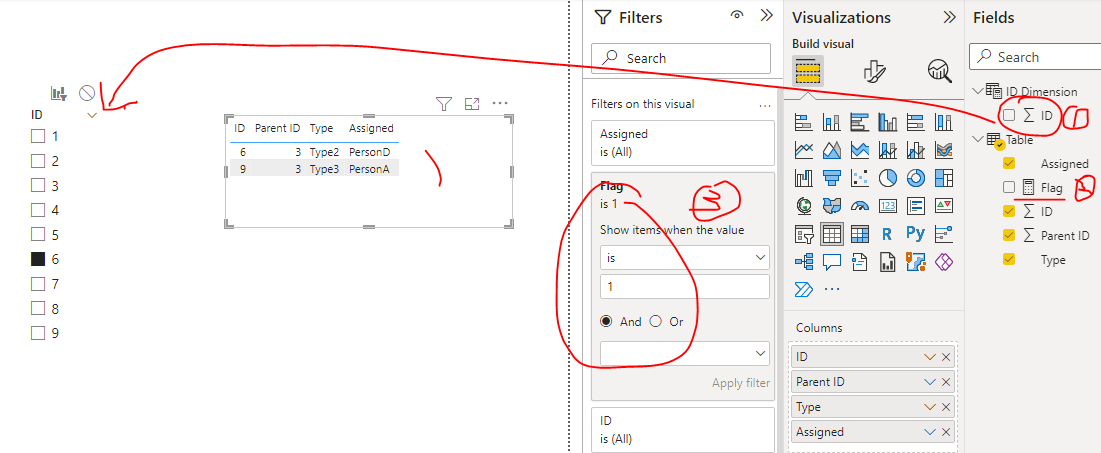Select the Clustered column chart visual
This screenshot has height=453, width=1101.
point(888,123)
